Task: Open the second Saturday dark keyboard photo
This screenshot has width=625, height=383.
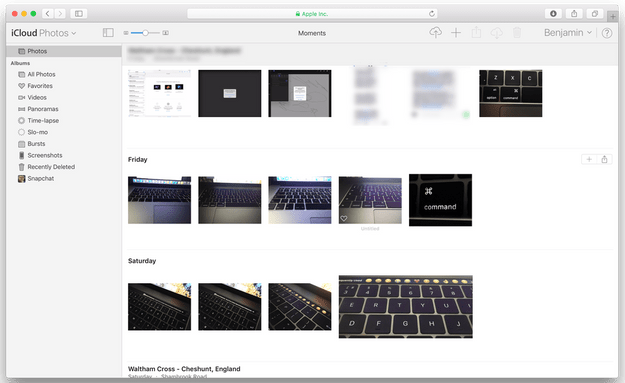Action: [230, 307]
